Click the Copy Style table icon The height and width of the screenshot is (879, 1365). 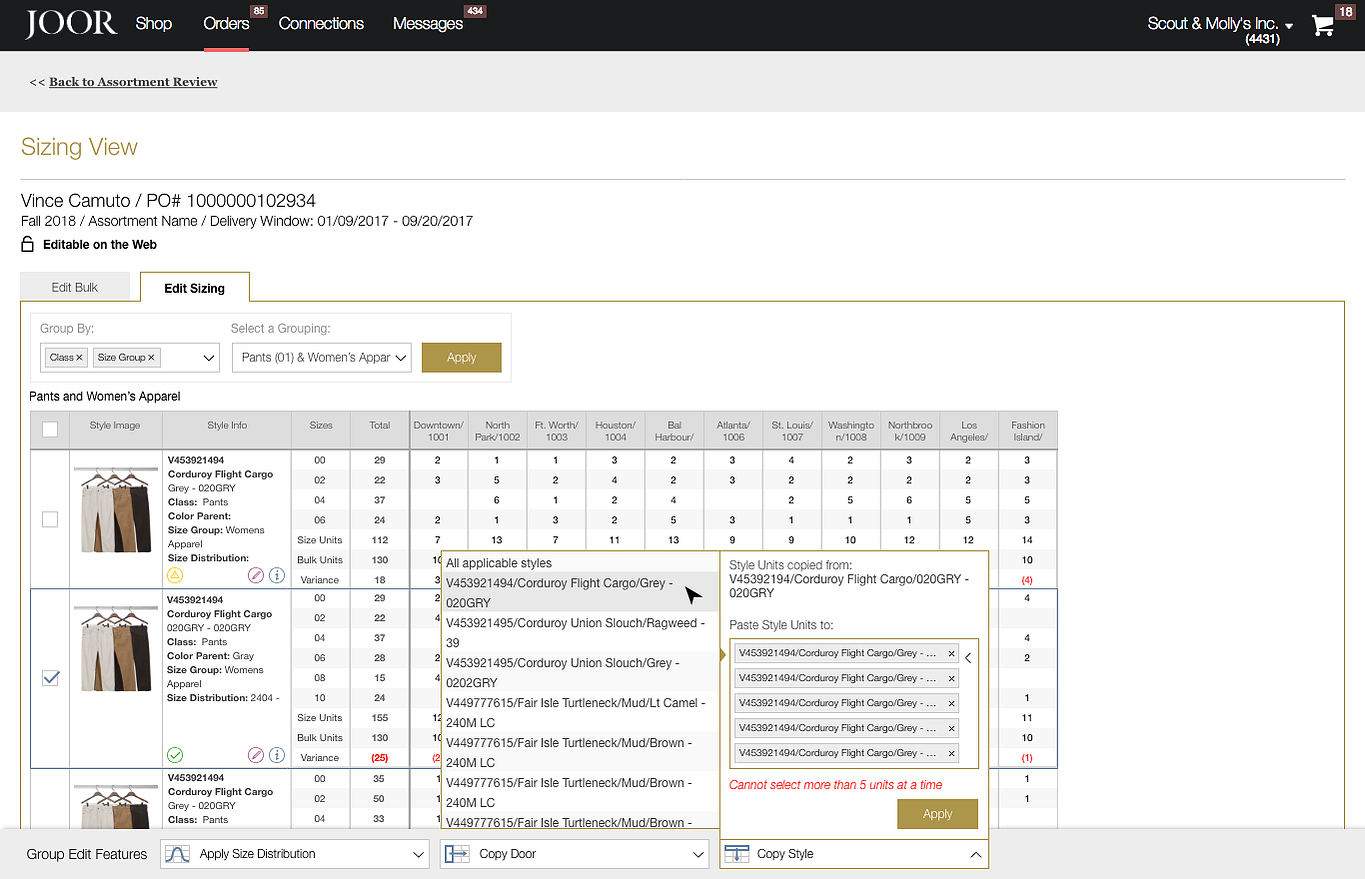coord(736,854)
